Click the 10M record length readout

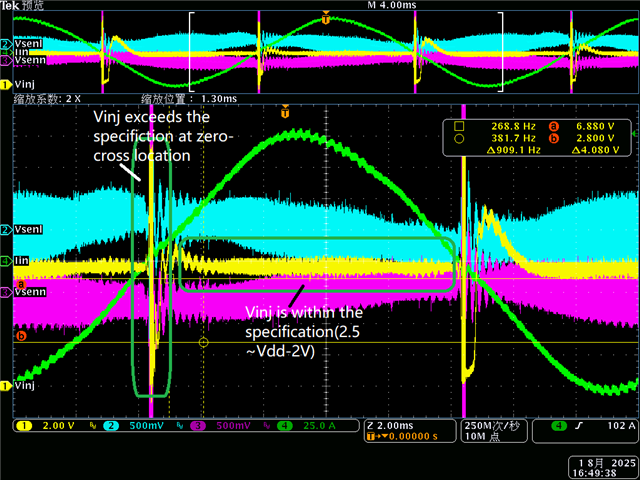point(482,436)
